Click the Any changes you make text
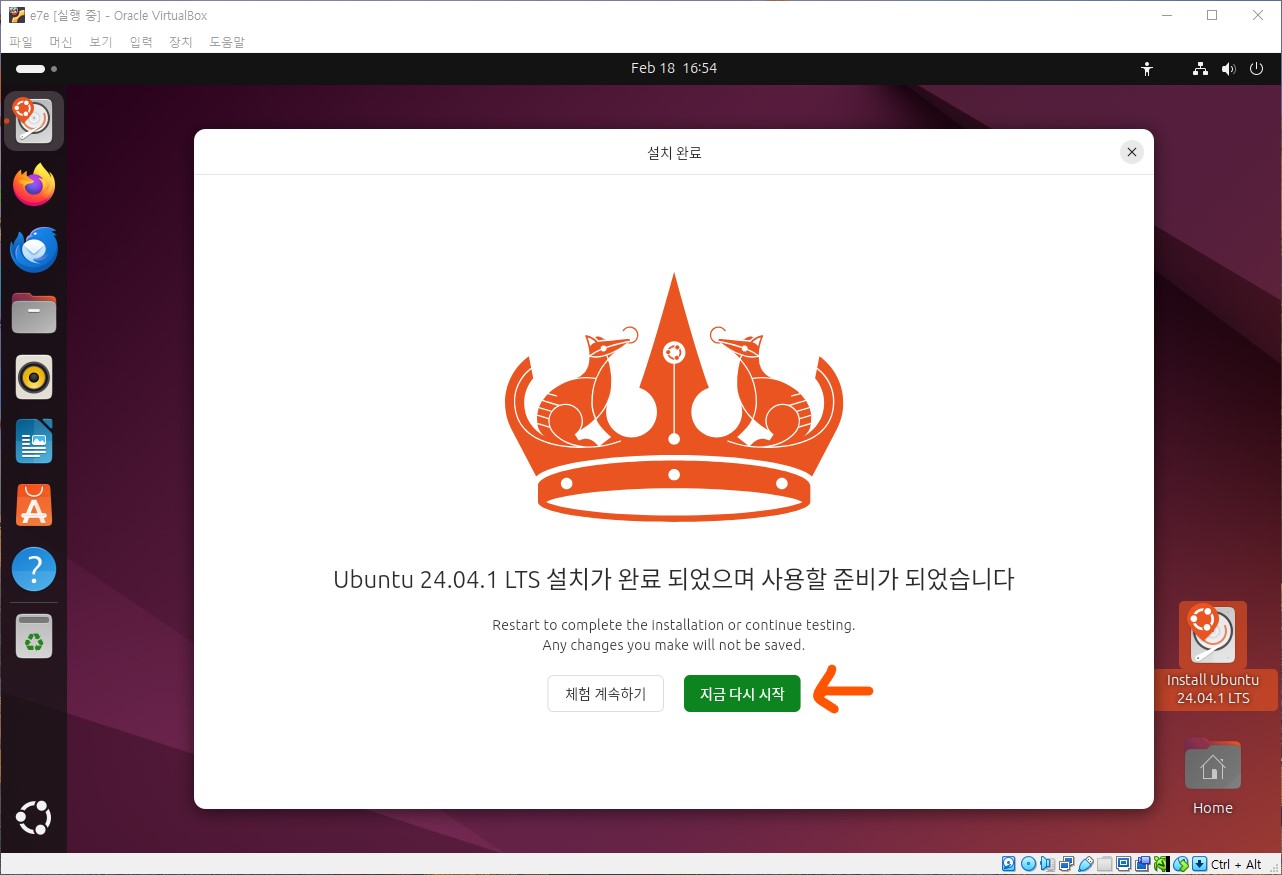1282x875 pixels. (674, 645)
